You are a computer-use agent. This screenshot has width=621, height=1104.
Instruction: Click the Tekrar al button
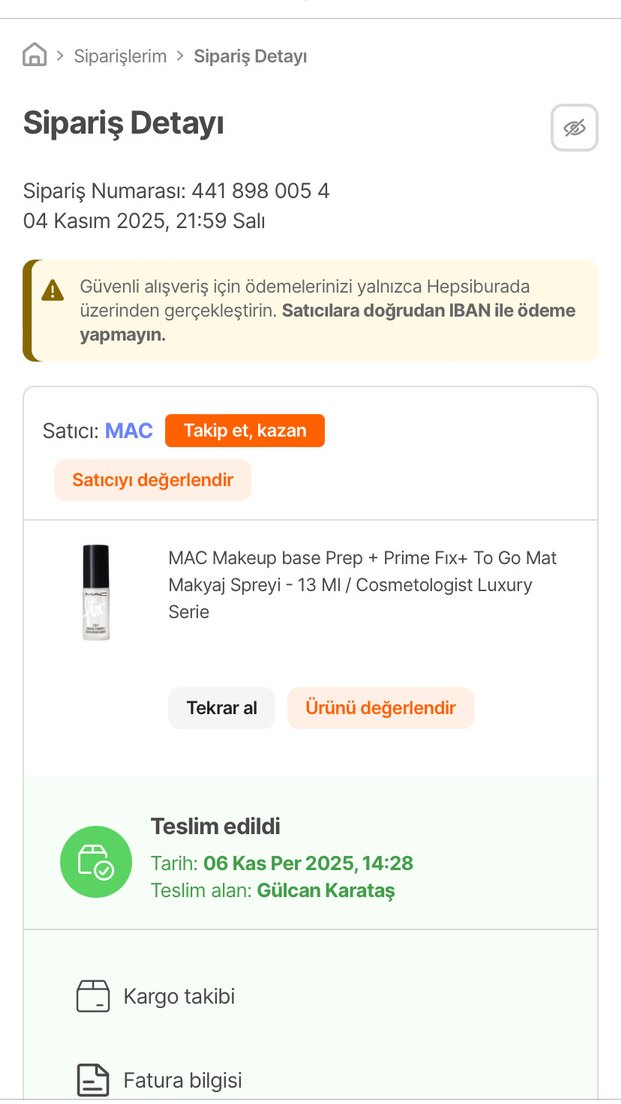[x=221, y=708]
